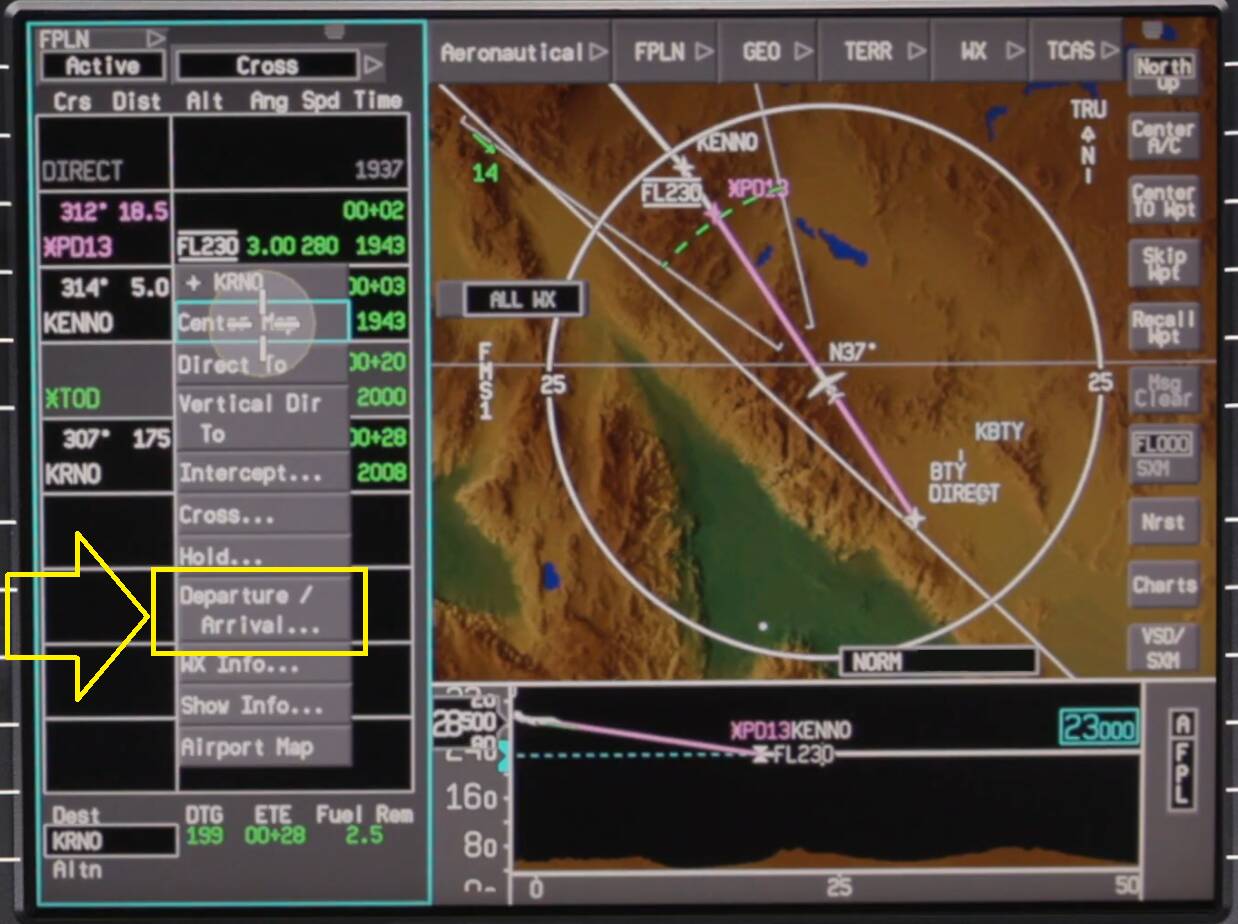The image size is (1238, 924).
Task: Click the BTY DIRECT label on map
Action: click(964, 482)
